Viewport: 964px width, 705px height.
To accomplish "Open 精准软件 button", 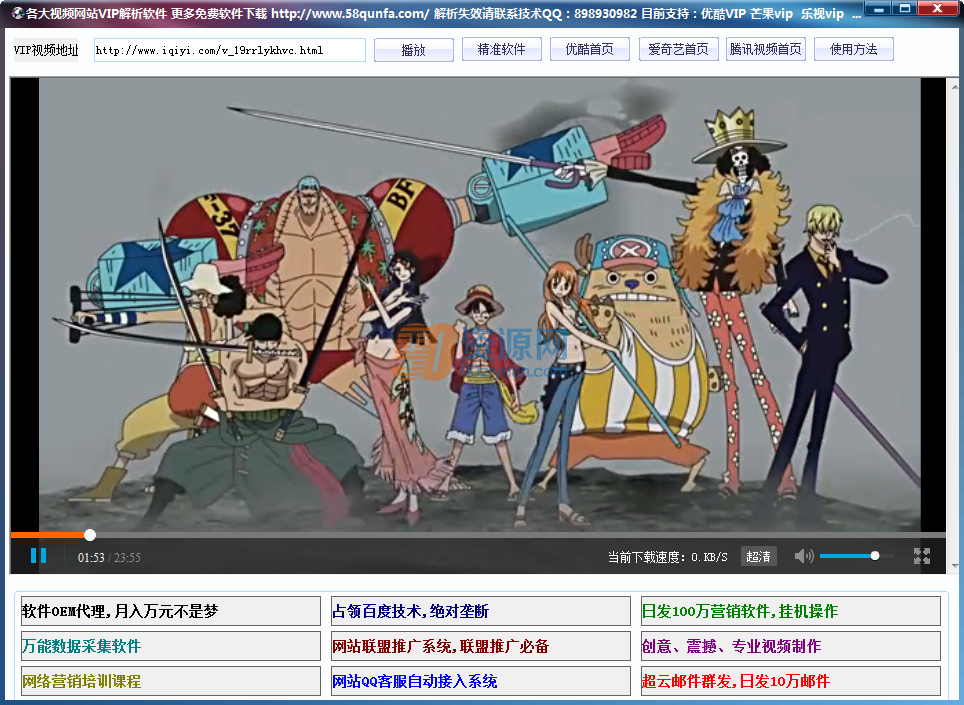I will click(x=502, y=50).
